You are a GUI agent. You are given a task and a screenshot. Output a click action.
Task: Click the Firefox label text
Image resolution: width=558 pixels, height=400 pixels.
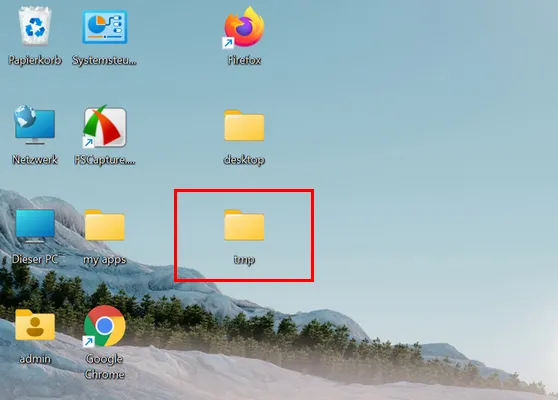click(x=244, y=60)
